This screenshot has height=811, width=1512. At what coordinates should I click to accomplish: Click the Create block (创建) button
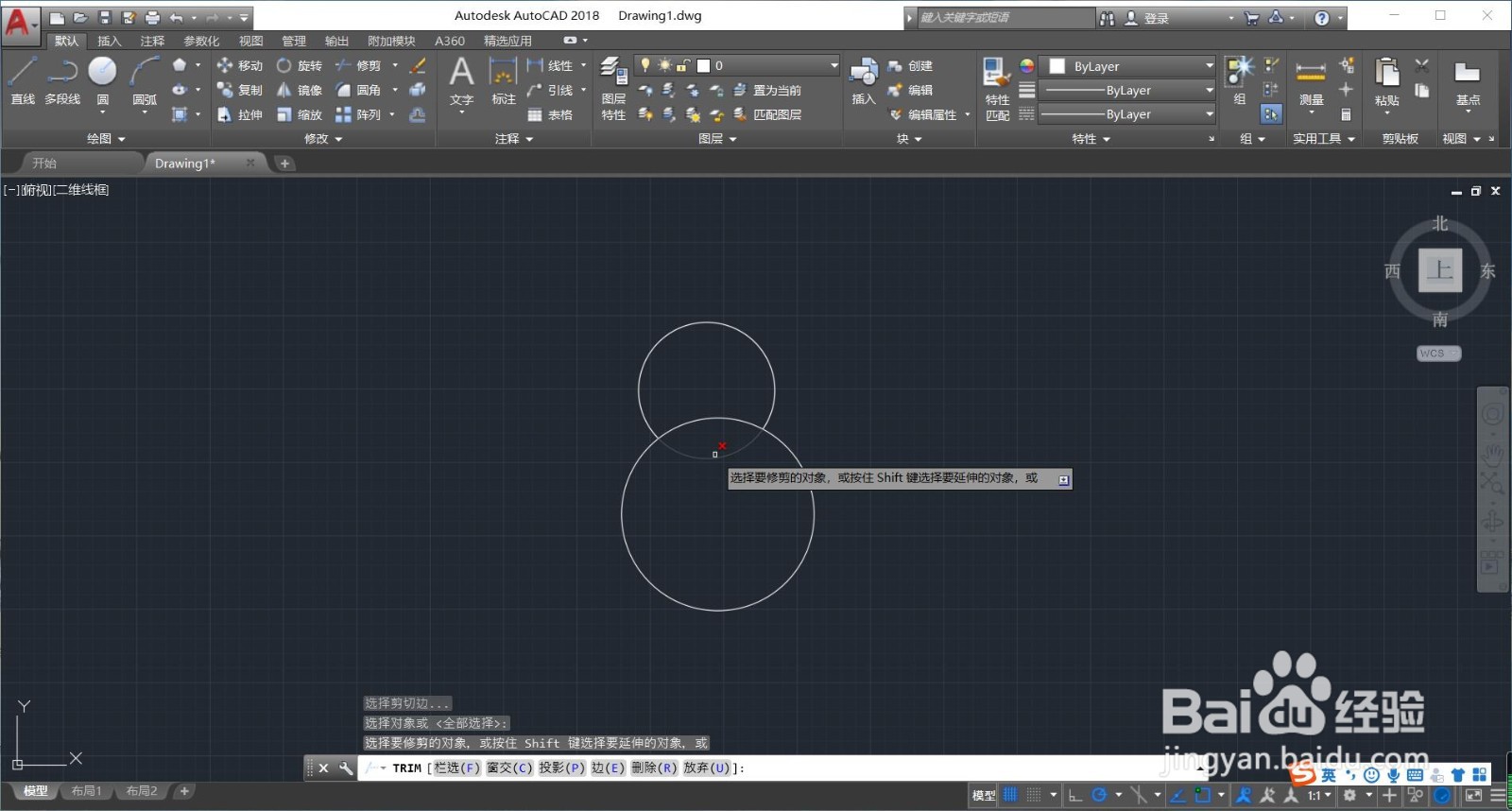tap(910, 65)
